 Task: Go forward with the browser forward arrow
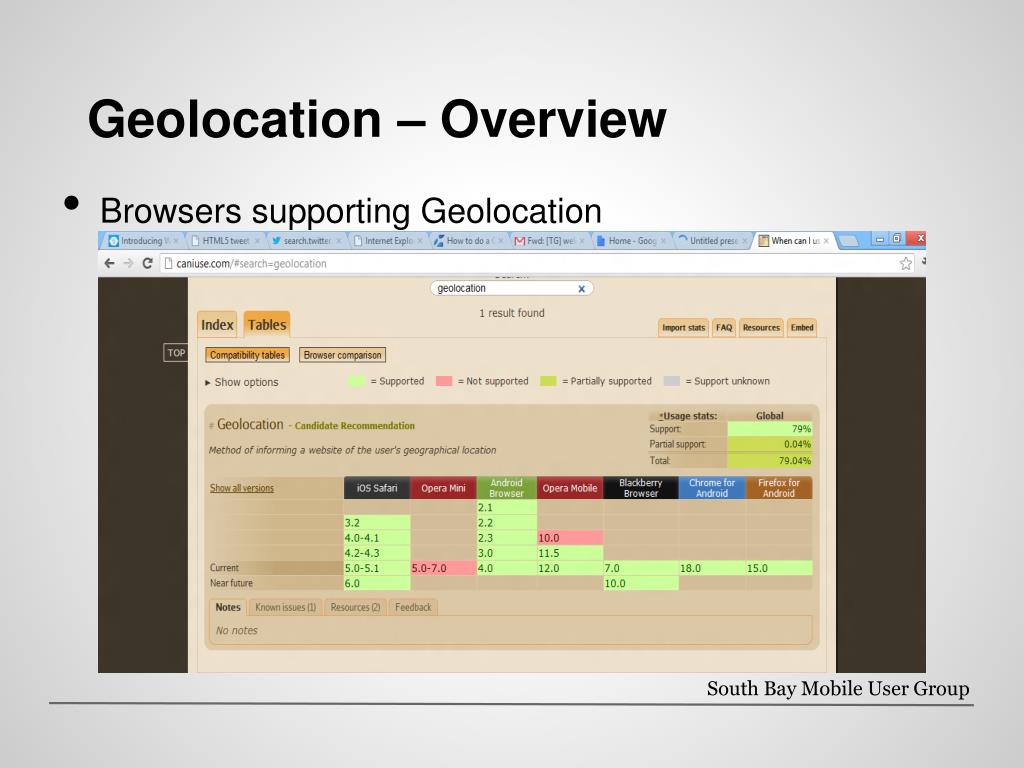pyautogui.click(x=129, y=263)
